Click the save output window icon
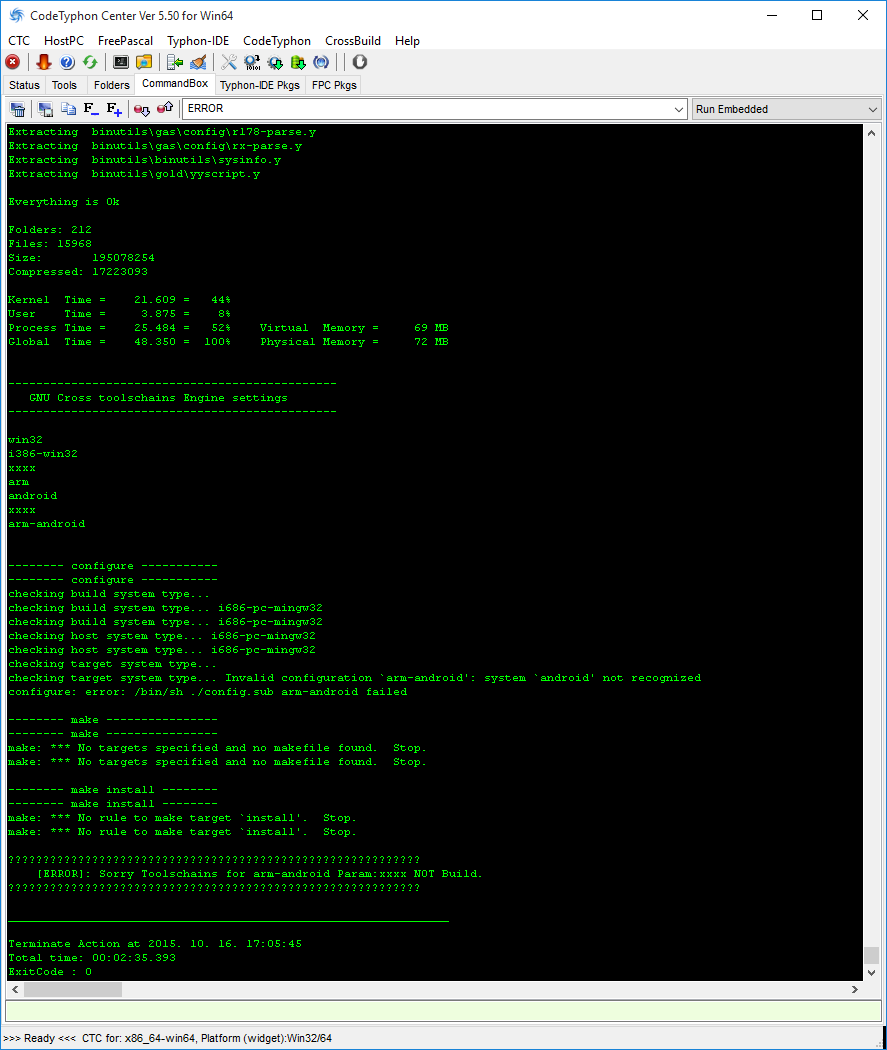This screenshot has height=1050, width=887. pyautogui.click(x=46, y=108)
